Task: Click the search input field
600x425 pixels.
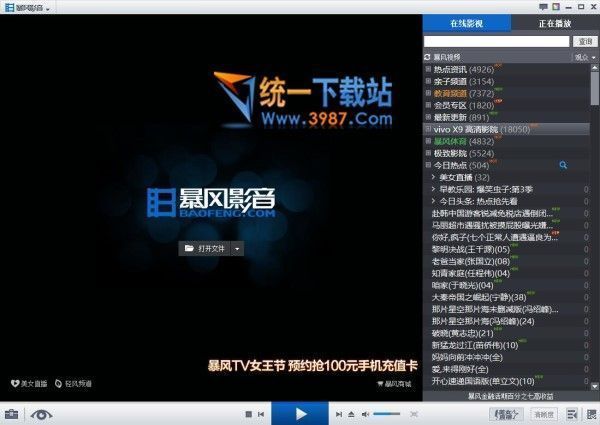Action: point(496,41)
